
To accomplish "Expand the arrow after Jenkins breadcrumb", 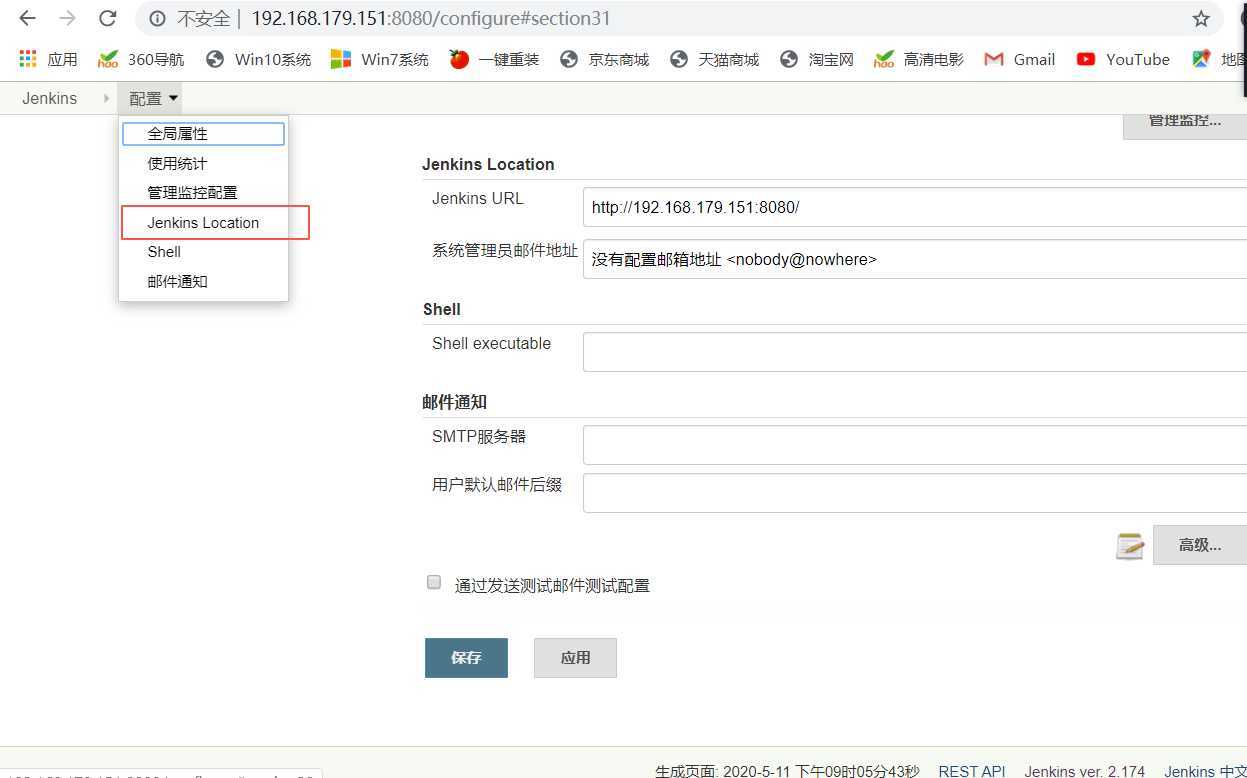I will coord(105,98).
